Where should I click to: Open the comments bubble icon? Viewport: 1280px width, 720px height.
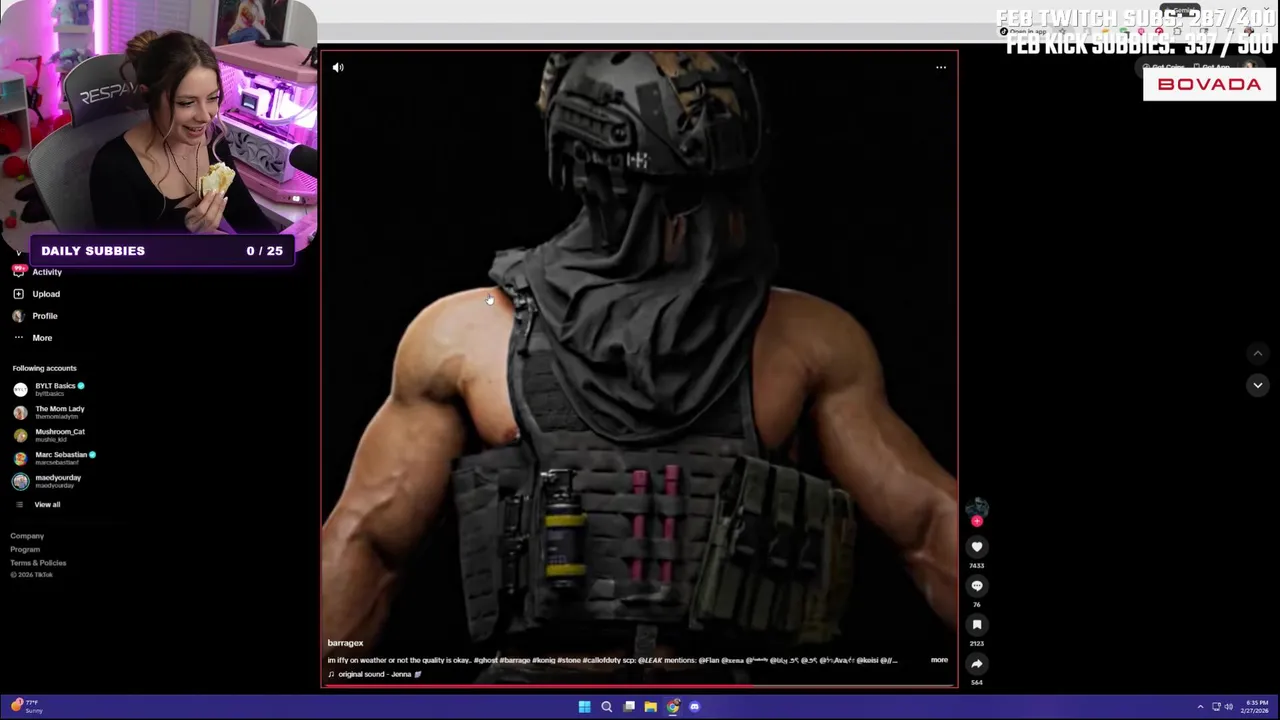pyautogui.click(x=977, y=586)
